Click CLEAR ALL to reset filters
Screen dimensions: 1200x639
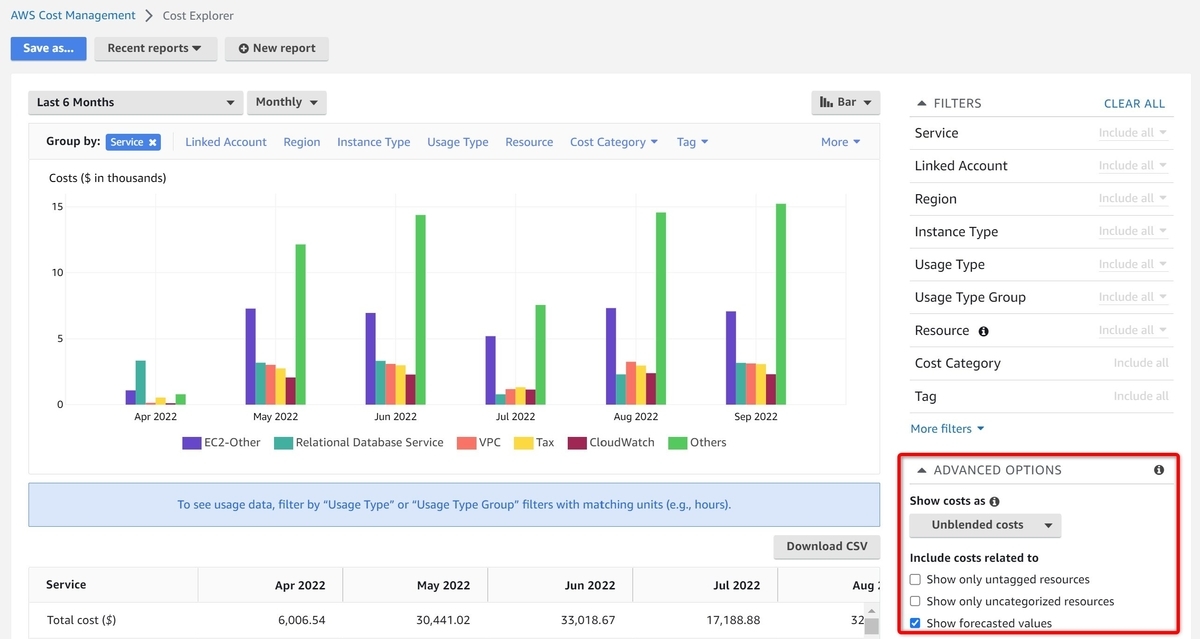[1134, 103]
